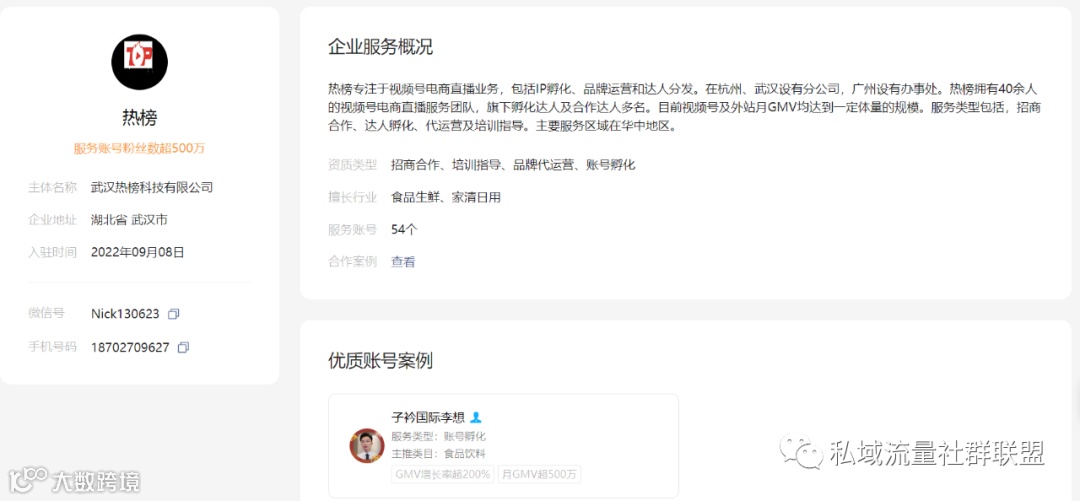This screenshot has width=1080, height=501.
Task: Copy the phone number 18702709627
Action: coord(183,348)
